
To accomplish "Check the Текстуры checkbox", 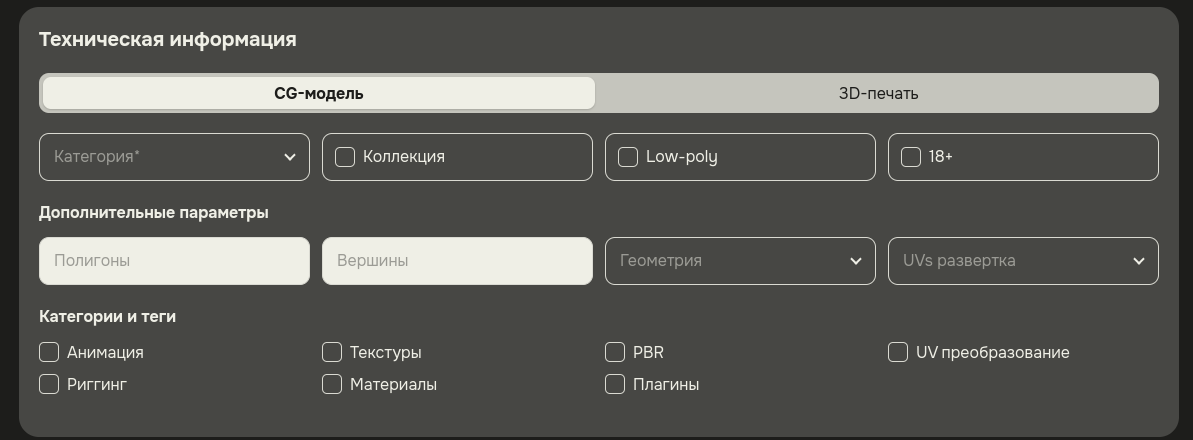I will point(332,352).
